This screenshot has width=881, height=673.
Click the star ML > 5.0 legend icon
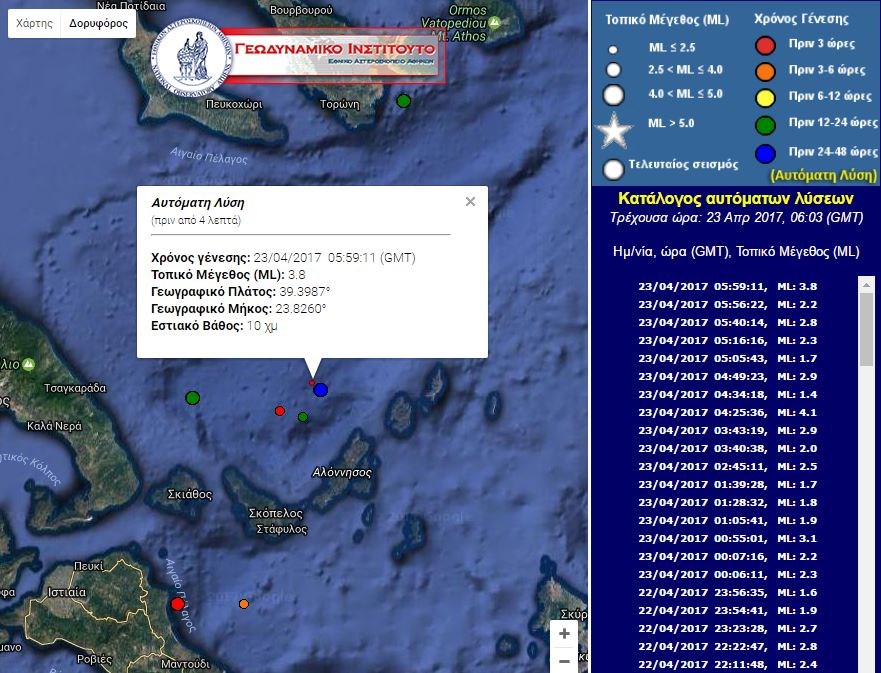pyautogui.click(x=614, y=132)
